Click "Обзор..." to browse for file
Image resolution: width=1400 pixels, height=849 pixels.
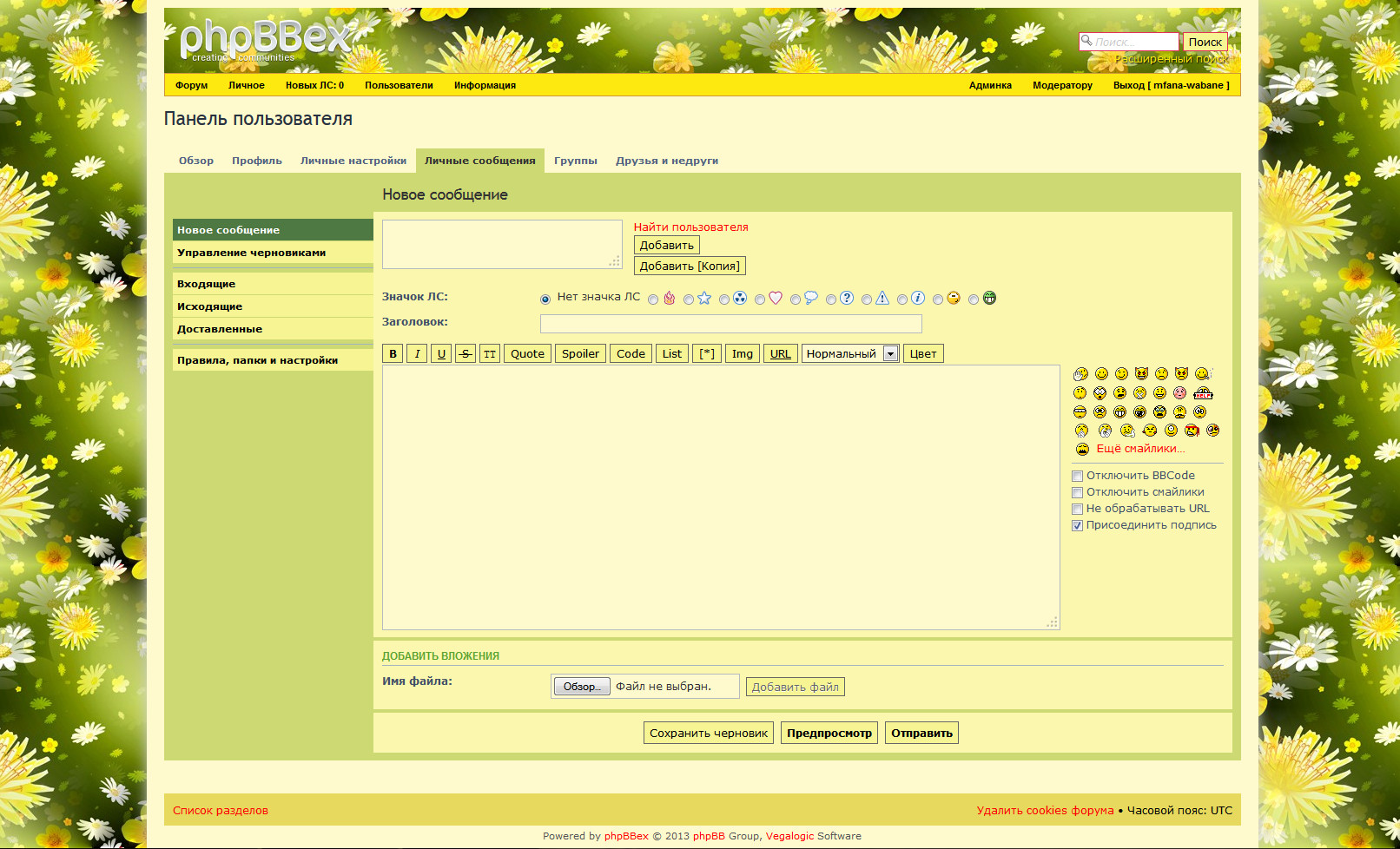582,687
